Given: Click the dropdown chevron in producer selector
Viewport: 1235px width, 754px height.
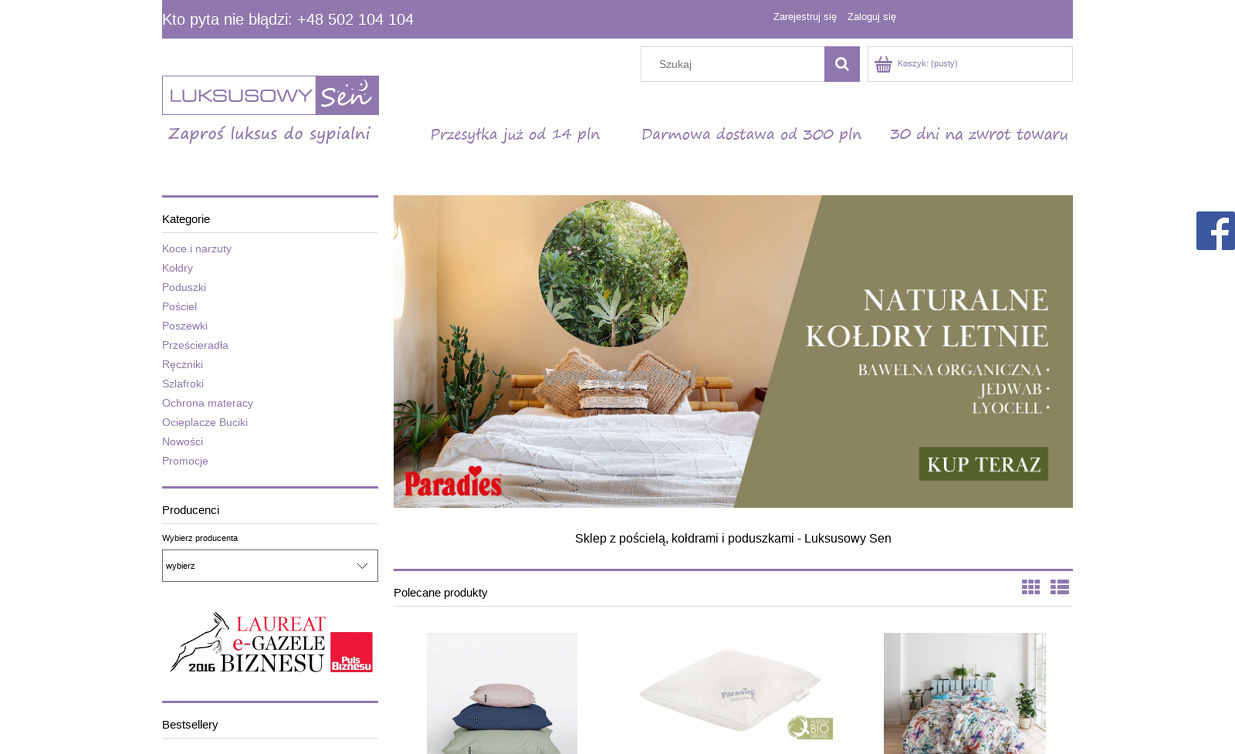Looking at the screenshot, I should [363, 566].
